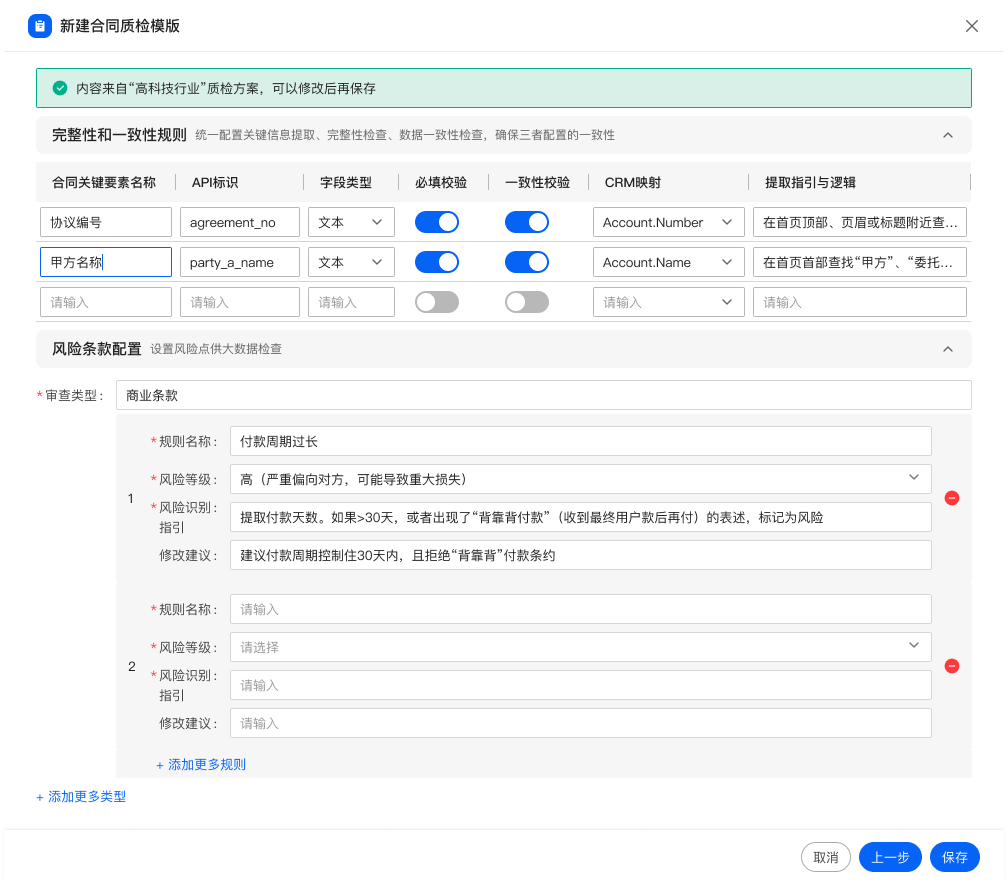Collapse the 完整性和一致性规则 section

pos(948,135)
